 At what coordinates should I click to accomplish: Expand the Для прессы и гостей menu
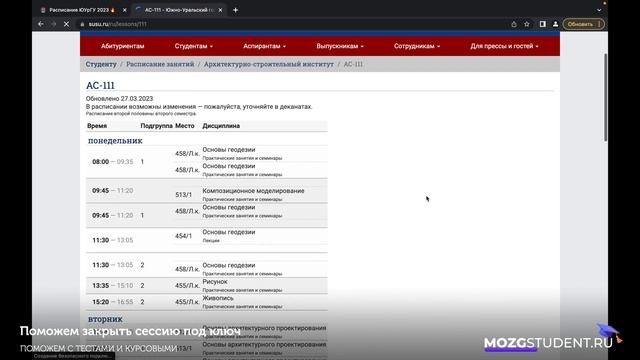(504, 46)
